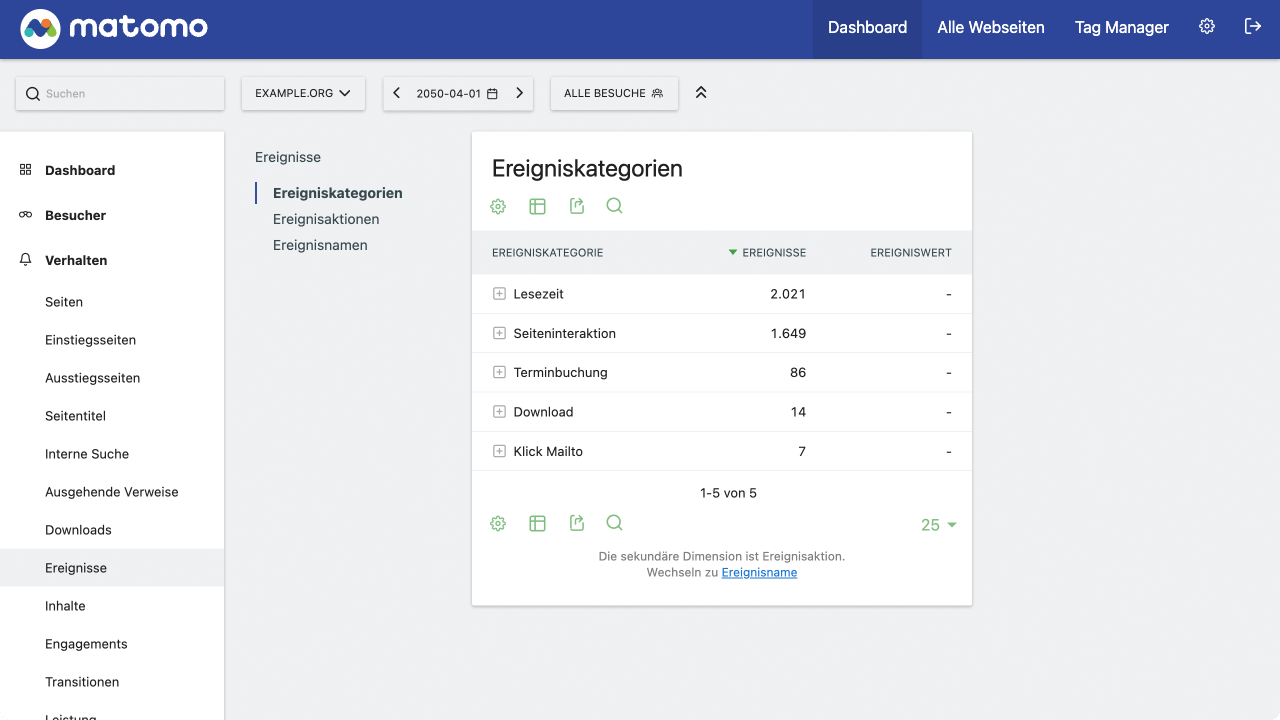Open Einstiegsseiten in the sidebar
Viewport: 1280px width, 720px height.
[90, 340]
